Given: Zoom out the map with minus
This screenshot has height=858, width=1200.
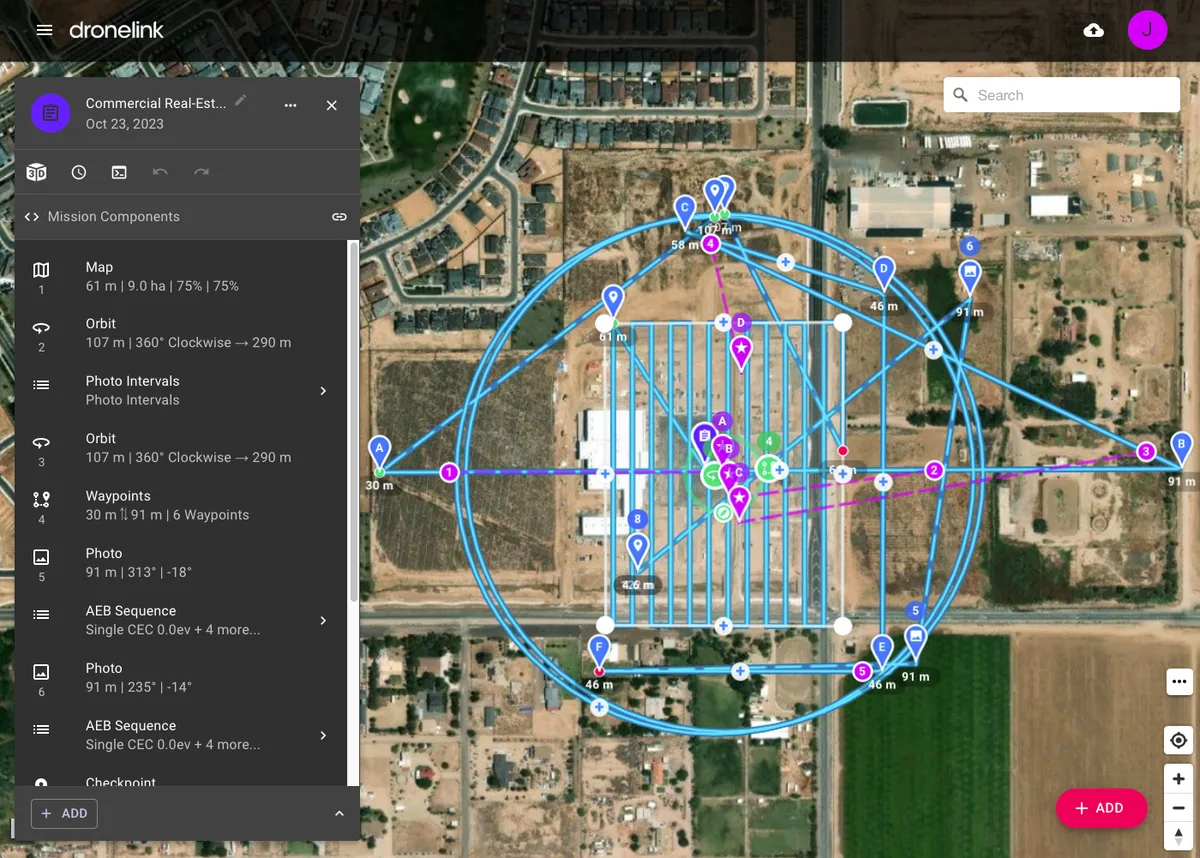Looking at the screenshot, I should tap(1179, 807).
